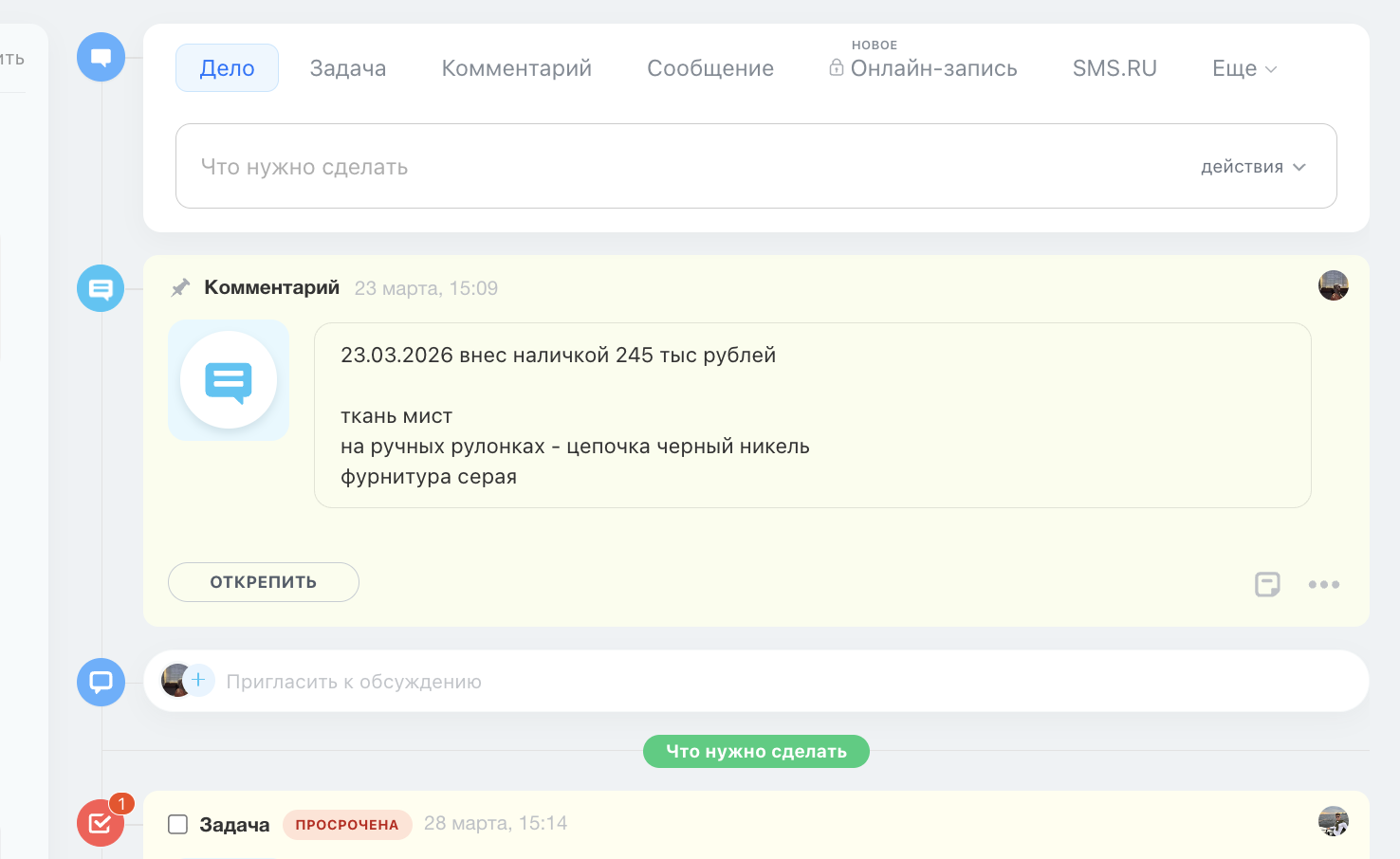
Task: Click the ПРОСРОЧЕНА status badge
Action: 347,825
